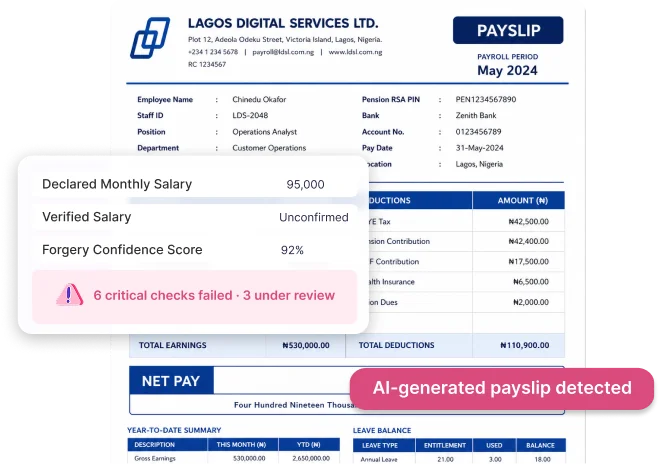
Task: Click the YTD (₦) column header
Action: click(308, 445)
